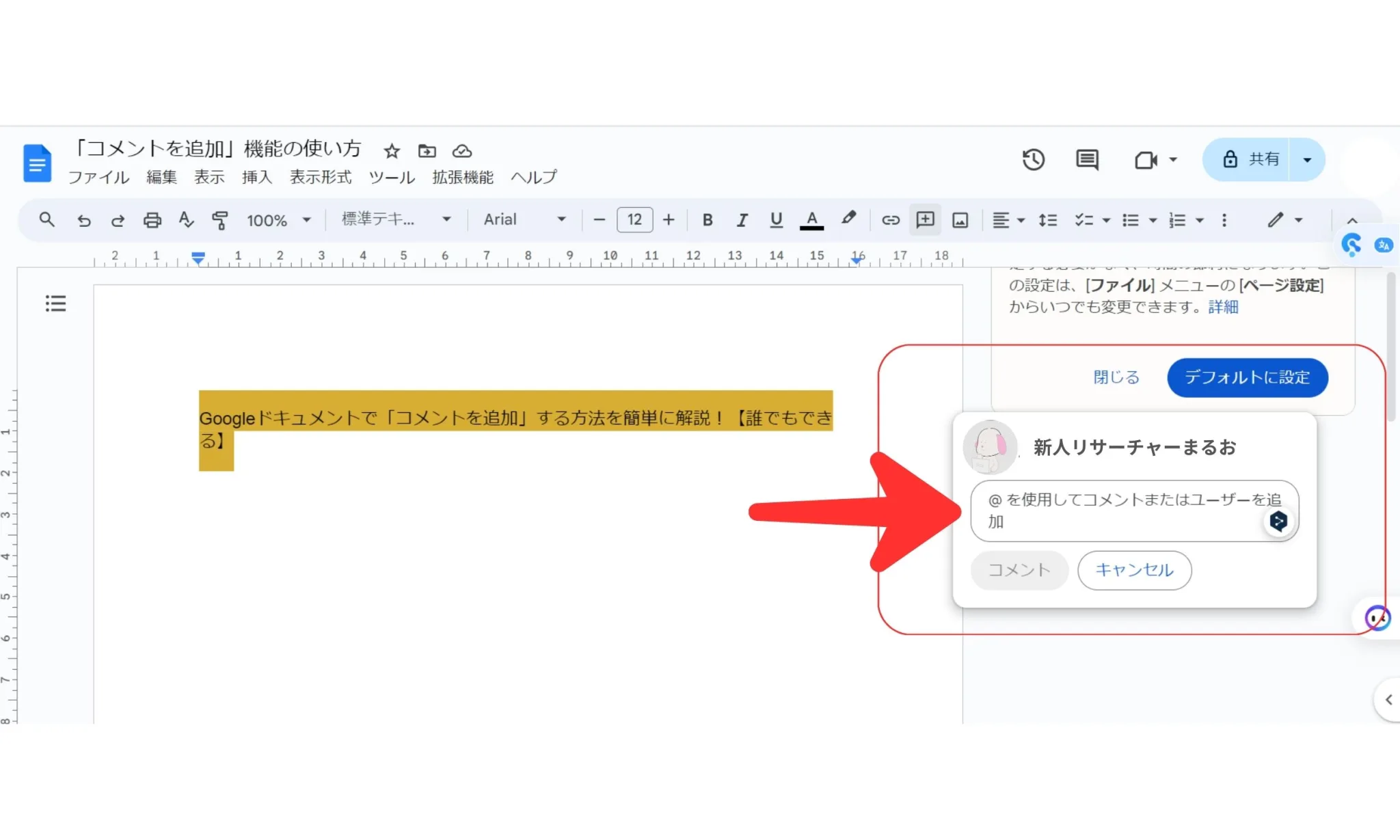
Task: Click the floating assistant icon at bottom right
Action: pos(1377,618)
